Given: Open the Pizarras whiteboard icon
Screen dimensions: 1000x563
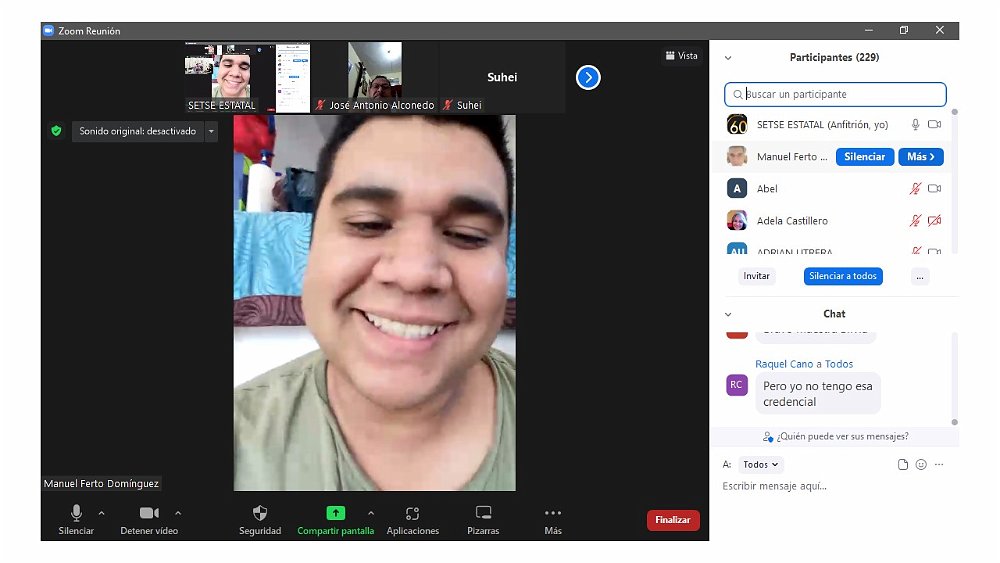Looking at the screenshot, I should 483,513.
